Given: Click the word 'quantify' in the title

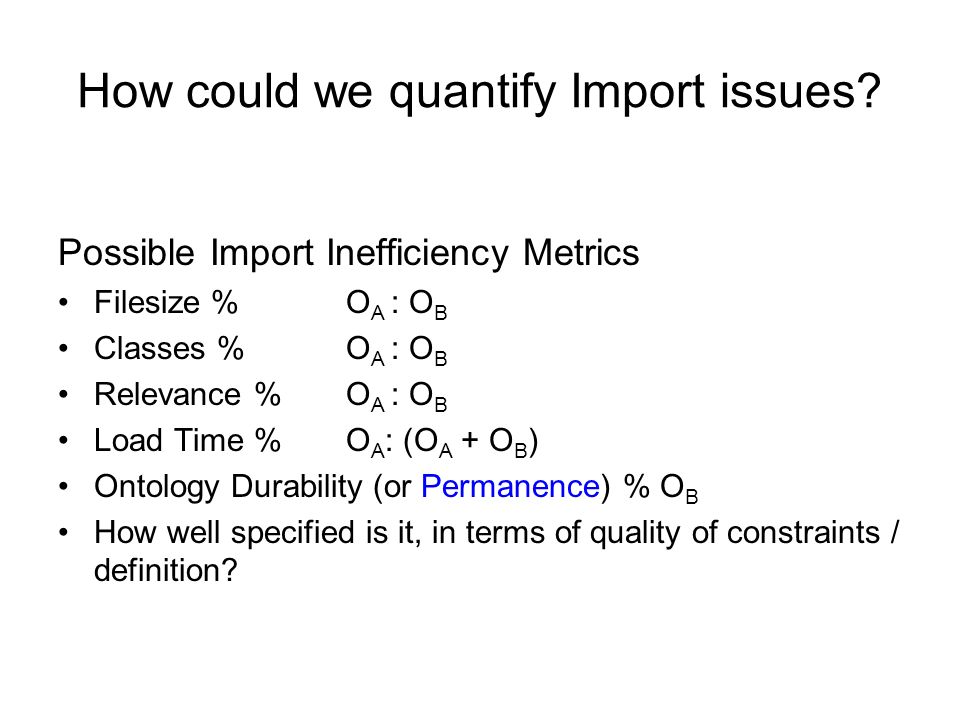Looking at the screenshot, I should 472,94.
